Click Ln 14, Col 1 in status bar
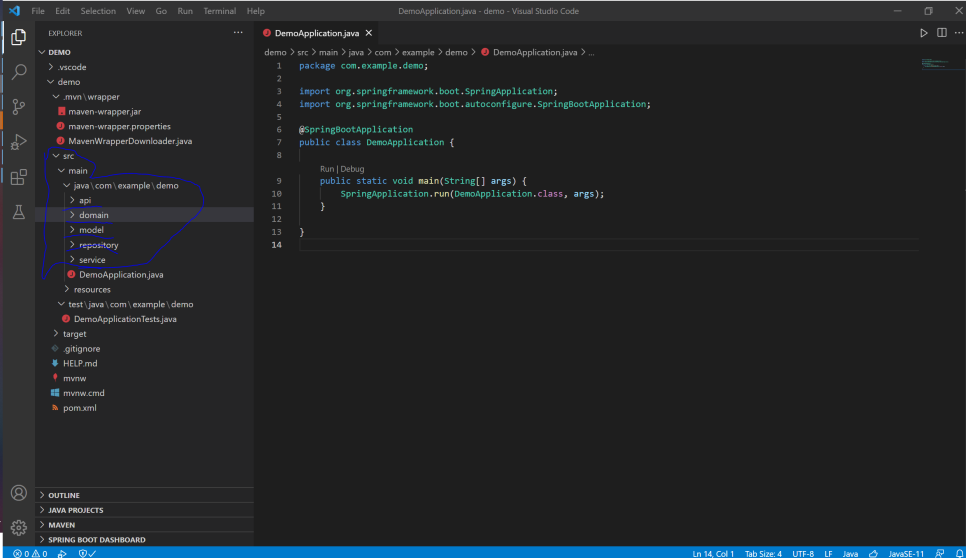This screenshot has height=558, width=966. click(x=713, y=553)
